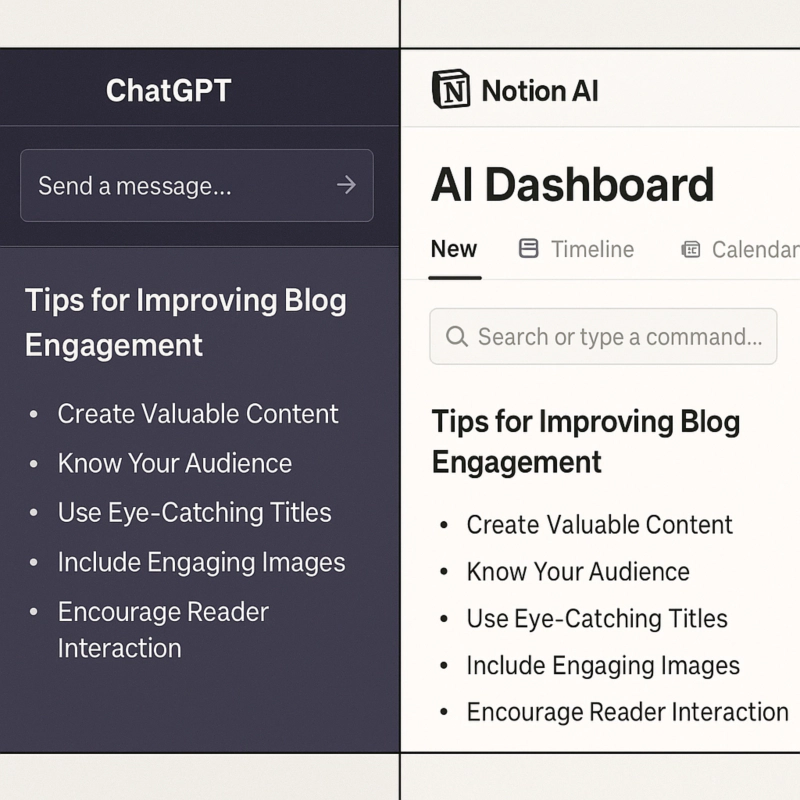The height and width of the screenshot is (800, 800).
Task: Select 'Use Eye-Catching Titles' in ChatGPT panel
Action: (194, 513)
